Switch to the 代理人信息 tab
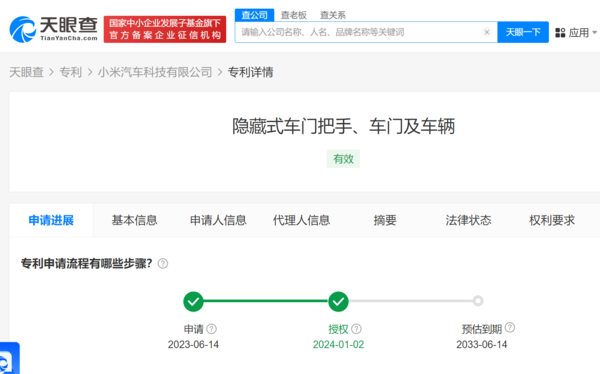 302,220
